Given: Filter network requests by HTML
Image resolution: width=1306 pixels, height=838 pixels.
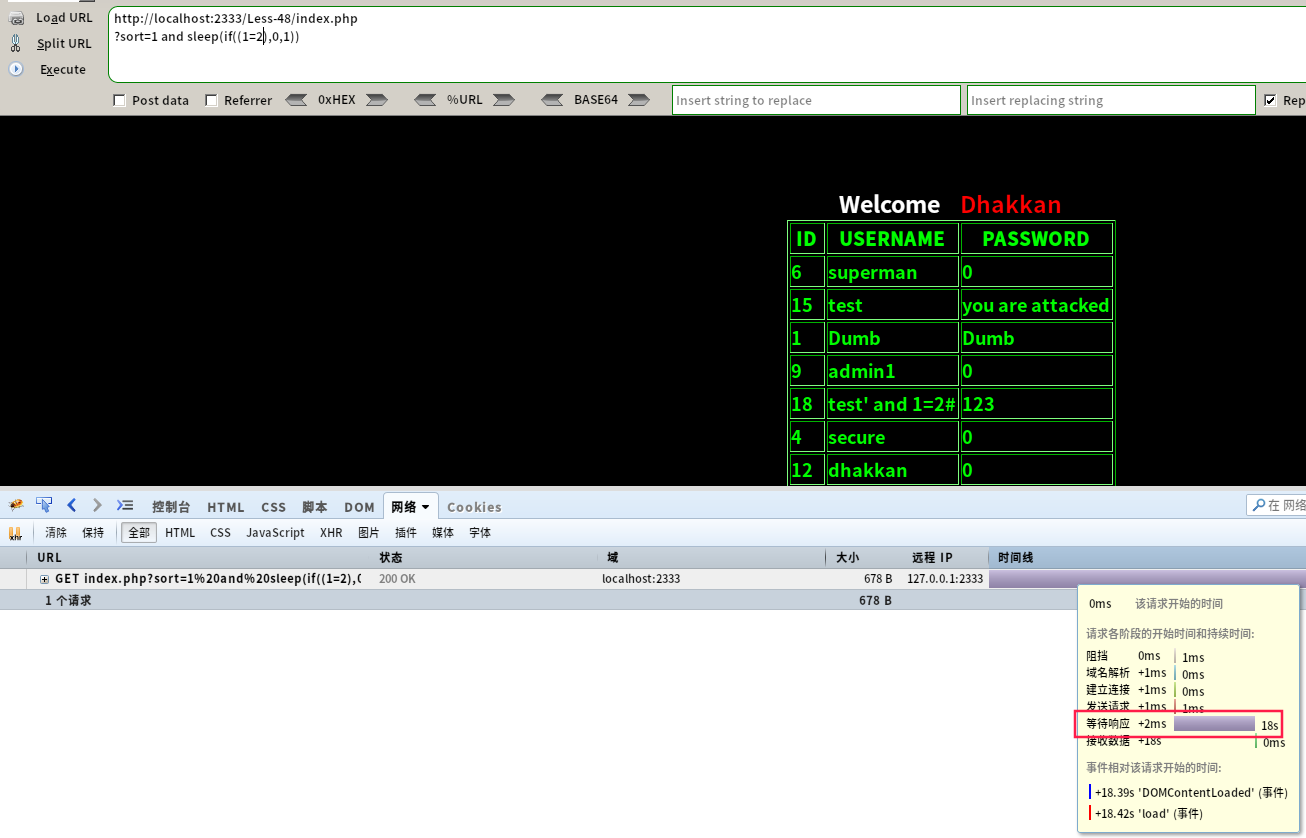Looking at the screenshot, I should (180, 533).
